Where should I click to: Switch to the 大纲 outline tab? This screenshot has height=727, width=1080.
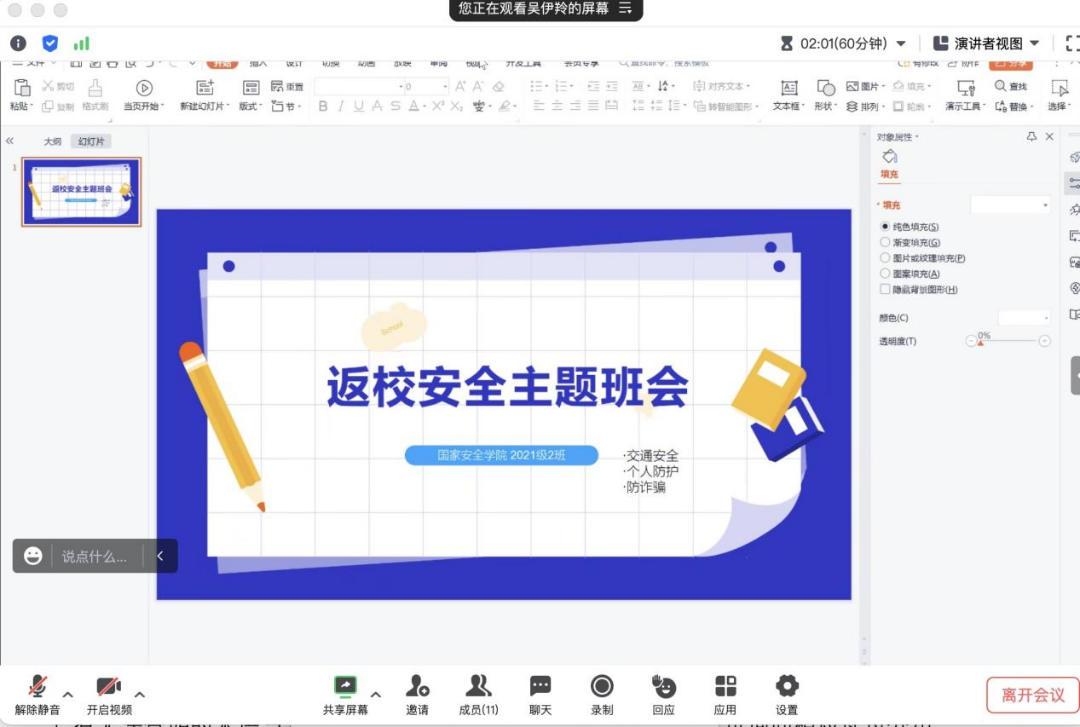(x=52, y=142)
